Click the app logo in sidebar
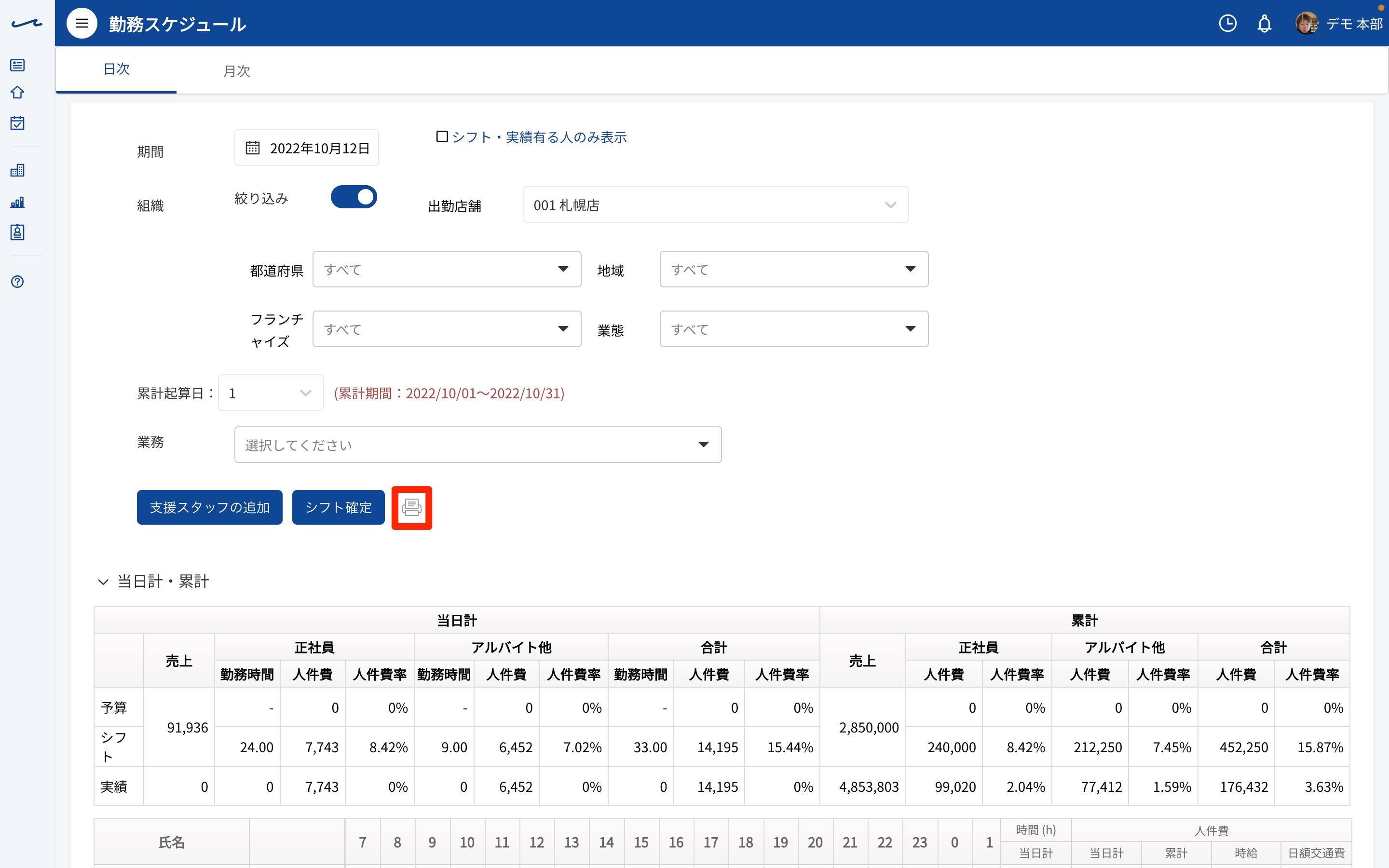This screenshot has width=1389, height=868. pyautogui.click(x=27, y=24)
